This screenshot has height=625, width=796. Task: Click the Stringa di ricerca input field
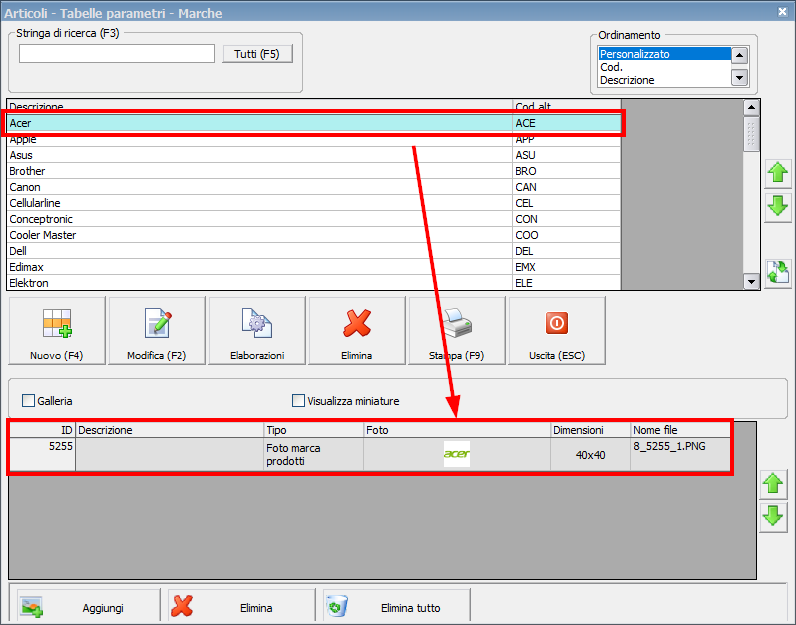pos(117,54)
